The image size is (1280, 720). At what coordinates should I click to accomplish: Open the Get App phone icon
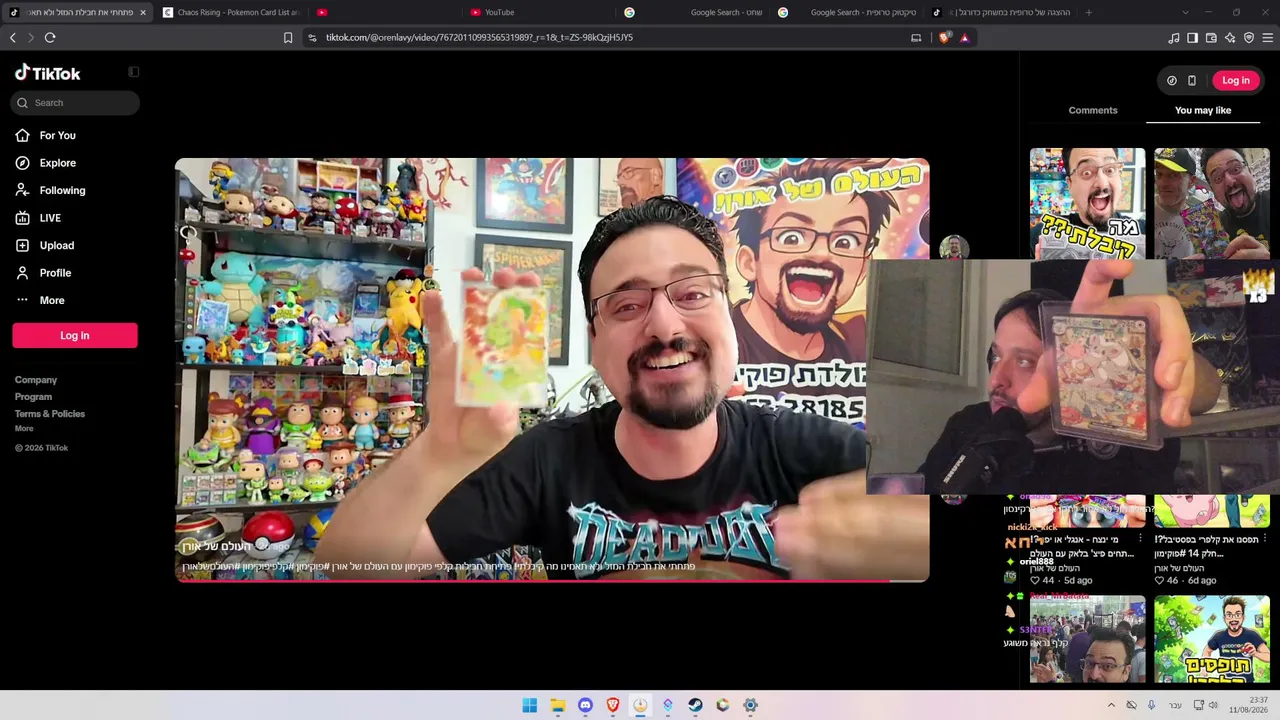point(1192,80)
